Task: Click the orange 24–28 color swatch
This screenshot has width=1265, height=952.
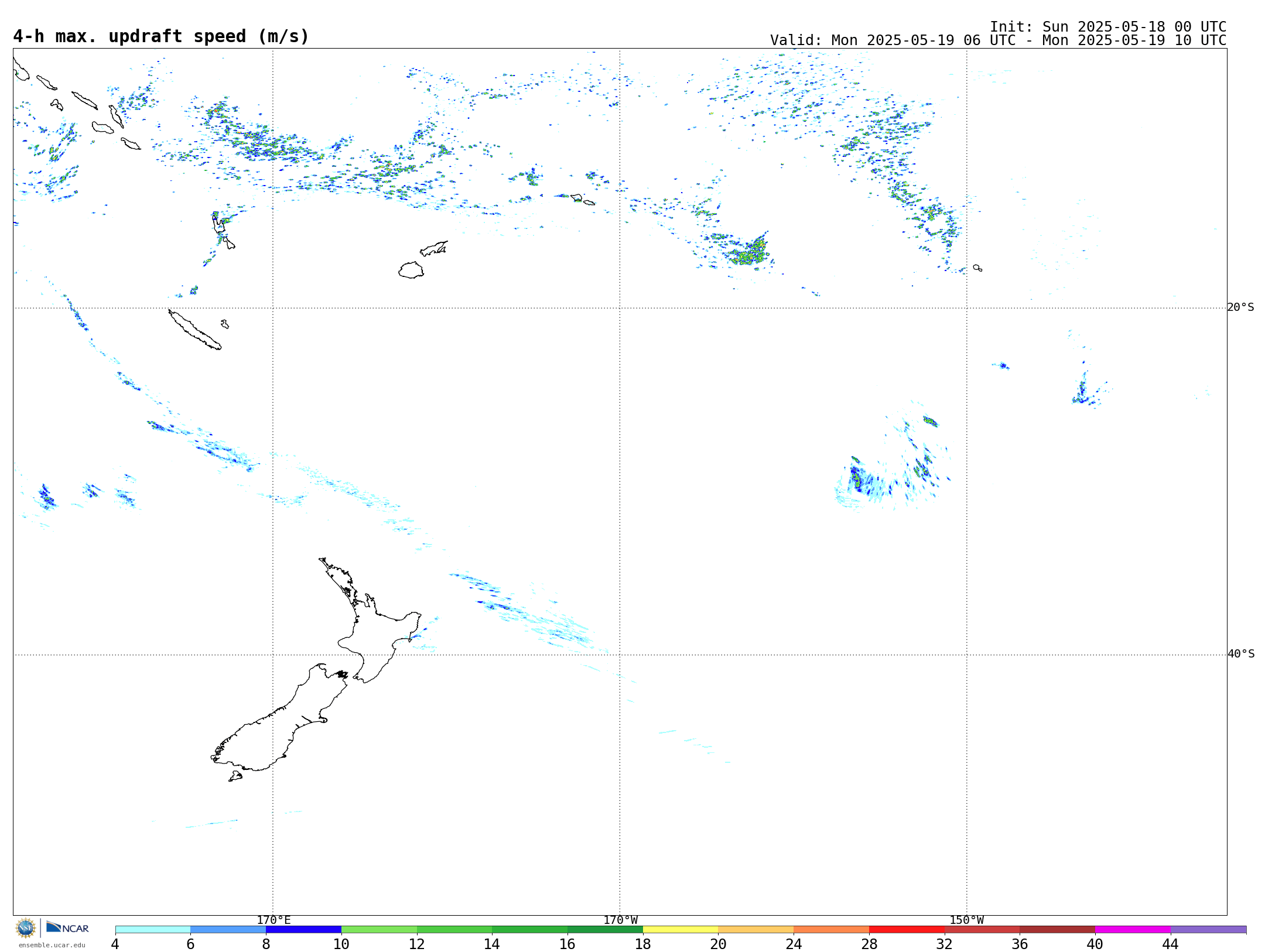Action: tap(832, 929)
